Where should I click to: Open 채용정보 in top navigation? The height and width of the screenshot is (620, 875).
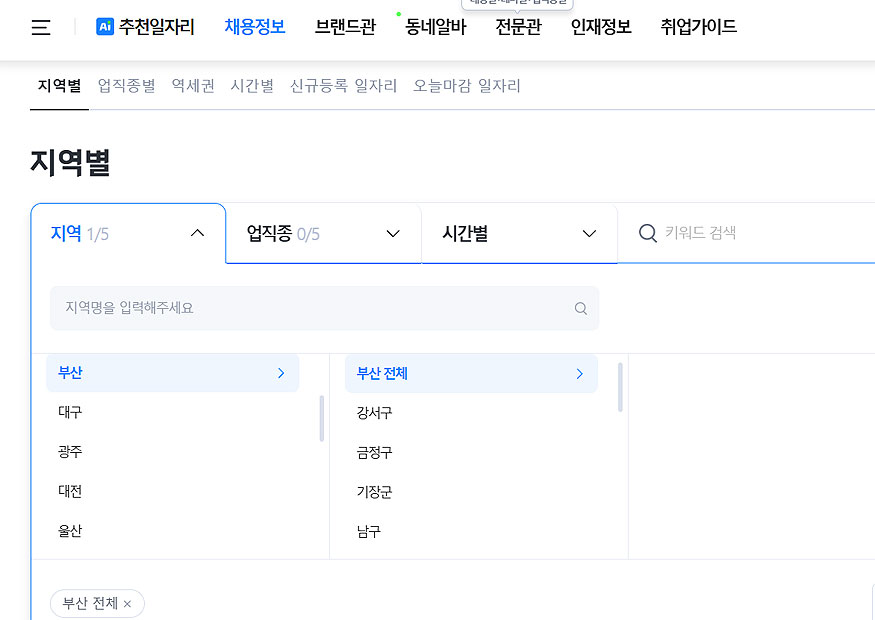click(255, 26)
